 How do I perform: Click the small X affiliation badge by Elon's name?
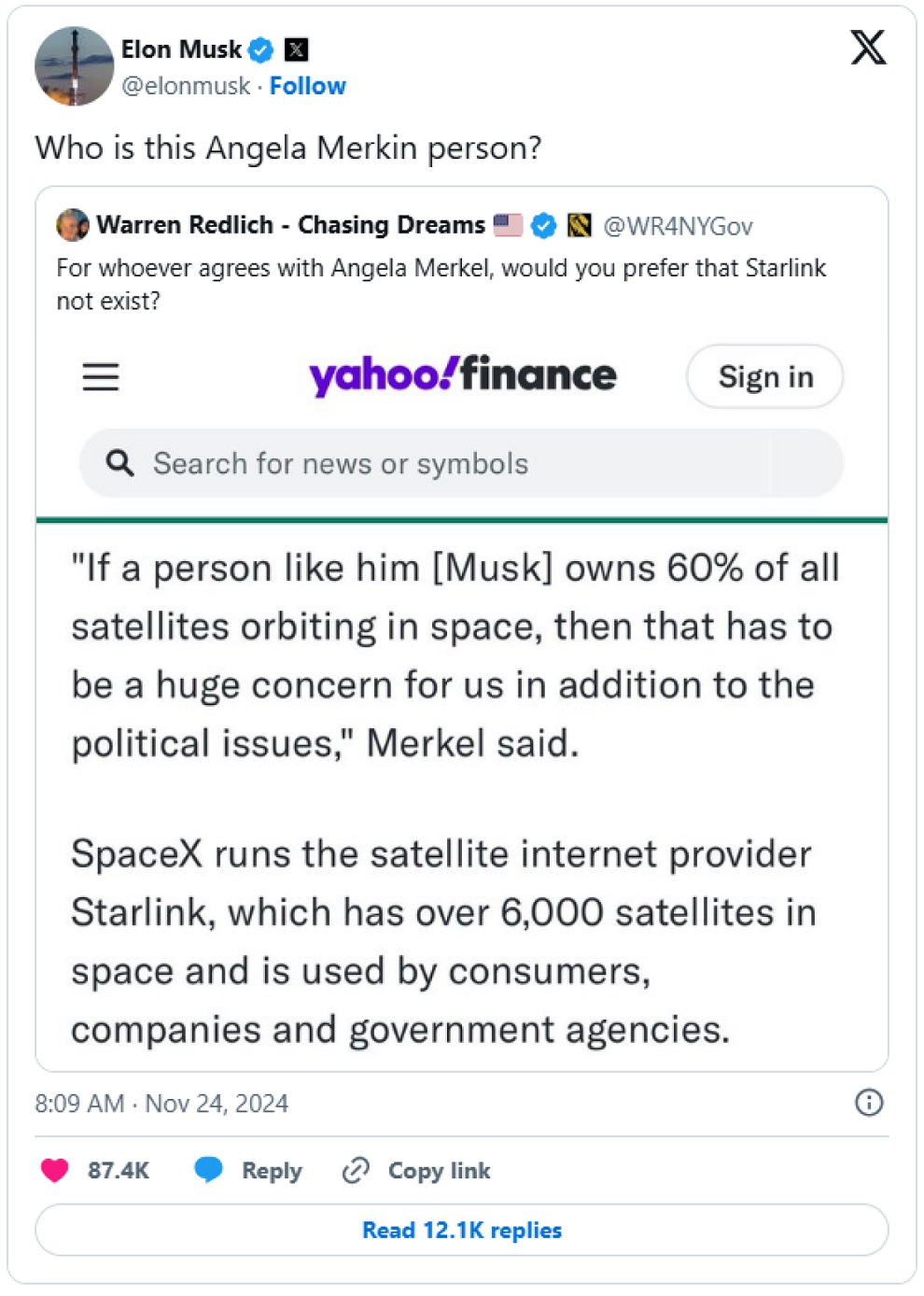[296, 49]
